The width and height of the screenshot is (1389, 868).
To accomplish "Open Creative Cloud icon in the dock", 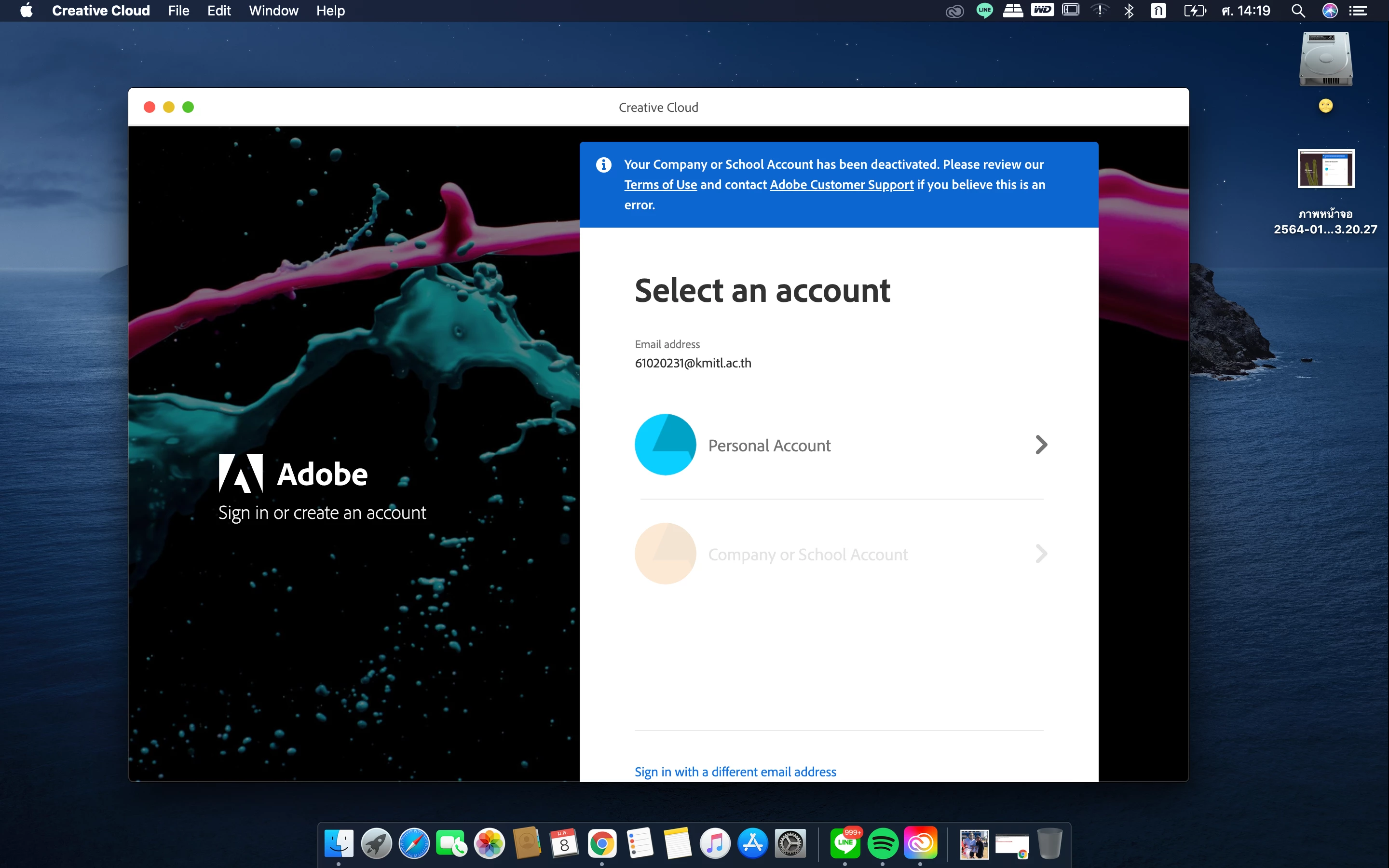I will pyautogui.click(x=920, y=843).
